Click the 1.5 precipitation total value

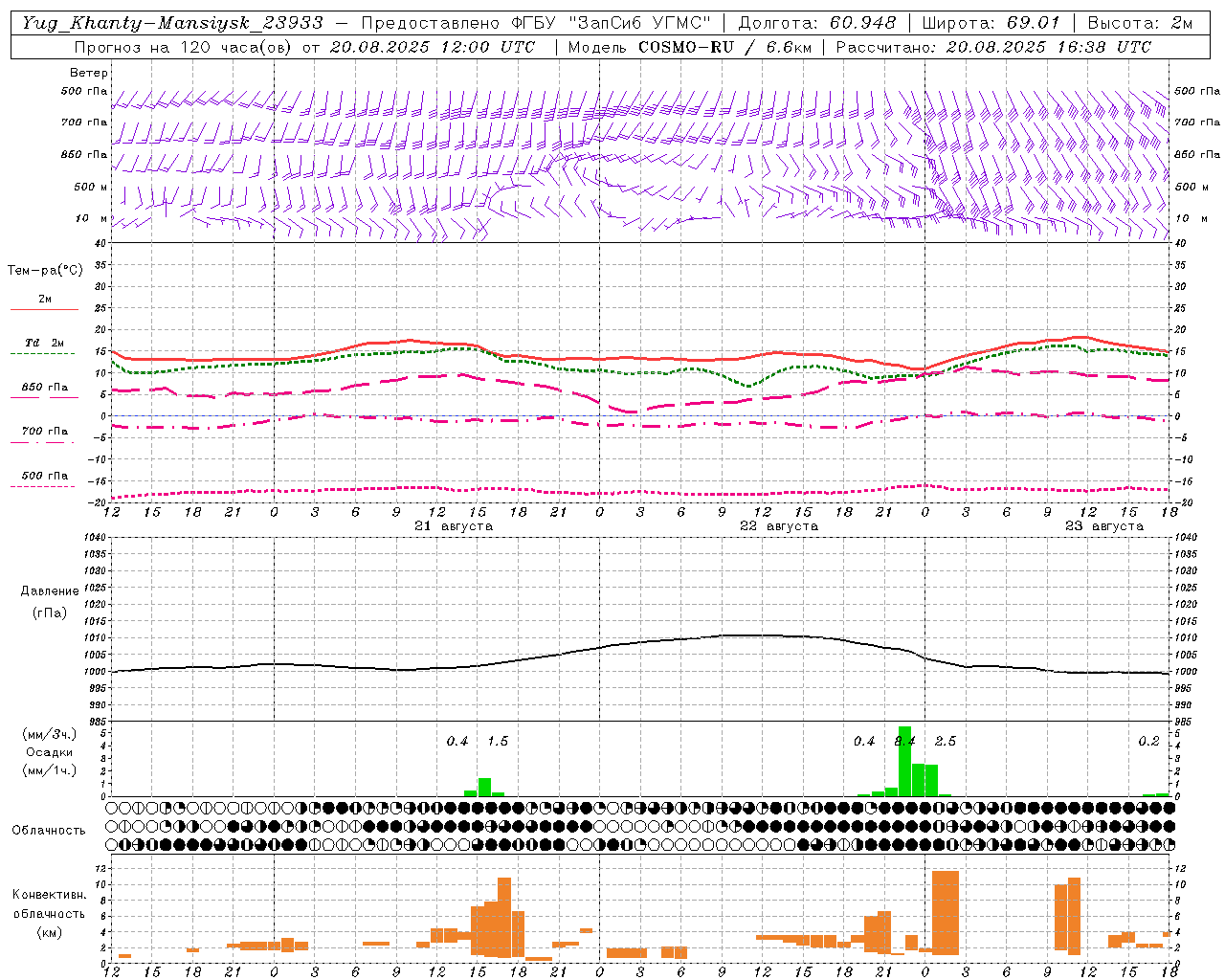coord(498,742)
